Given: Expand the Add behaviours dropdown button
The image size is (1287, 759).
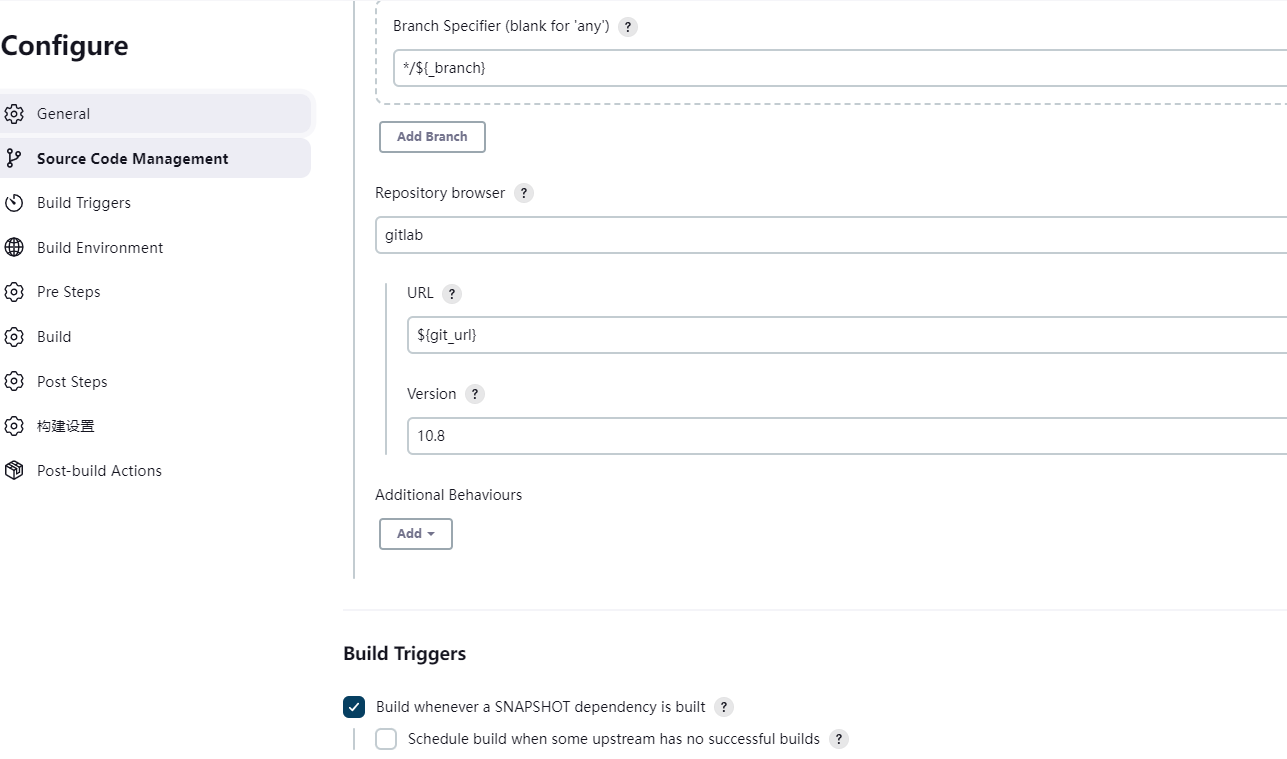Looking at the screenshot, I should tap(416, 534).
